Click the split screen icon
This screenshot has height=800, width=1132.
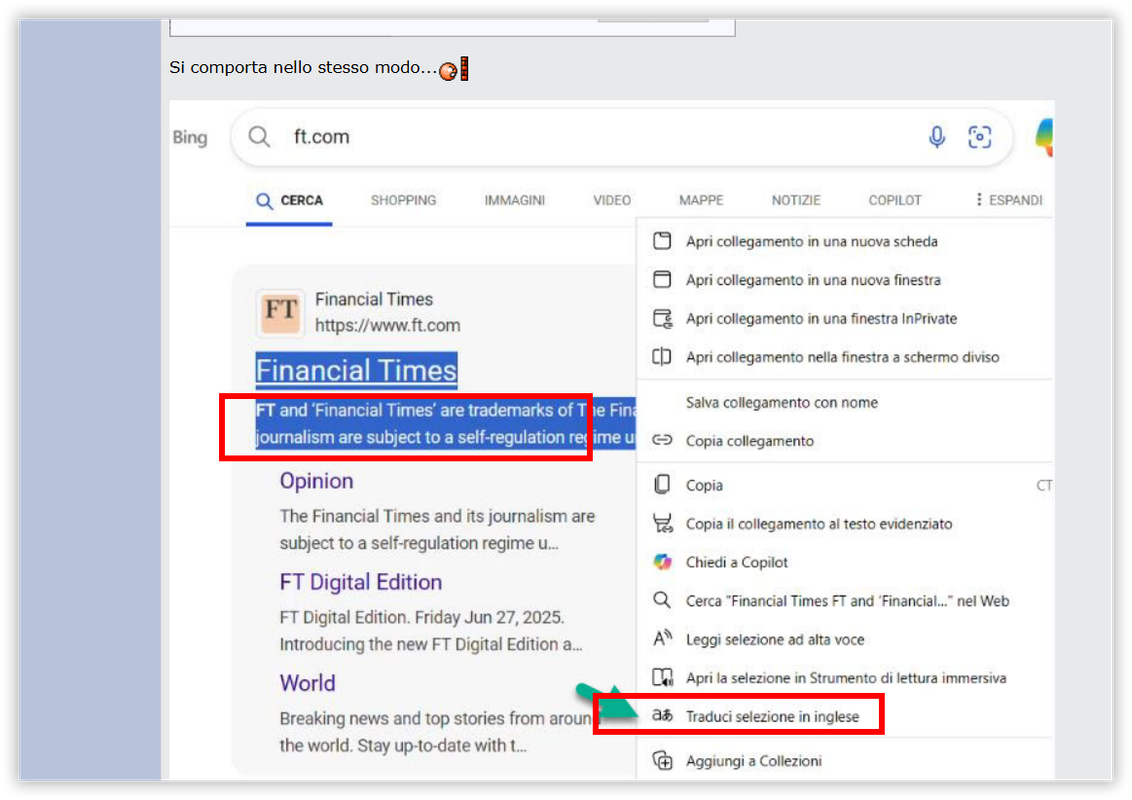(x=662, y=357)
